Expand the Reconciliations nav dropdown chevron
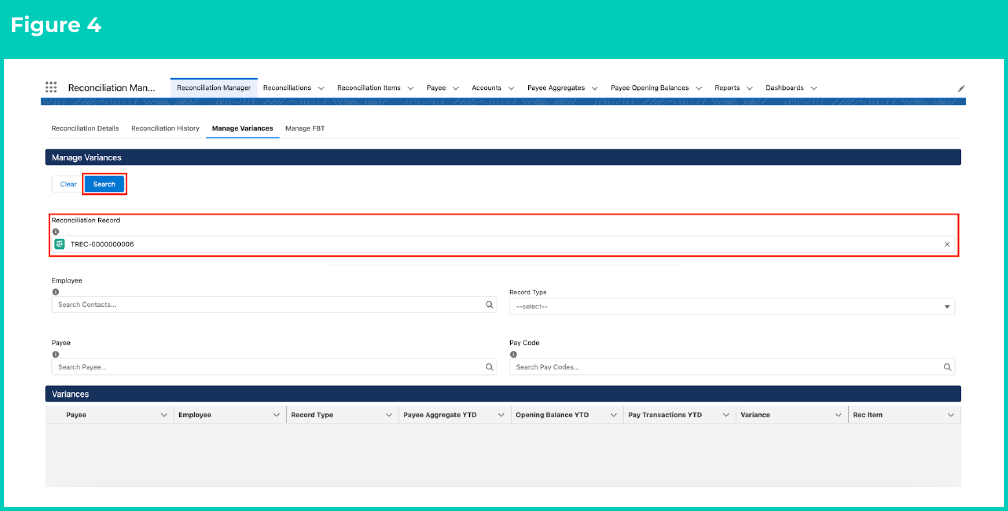This screenshot has width=1008, height=511. point(321,88)
